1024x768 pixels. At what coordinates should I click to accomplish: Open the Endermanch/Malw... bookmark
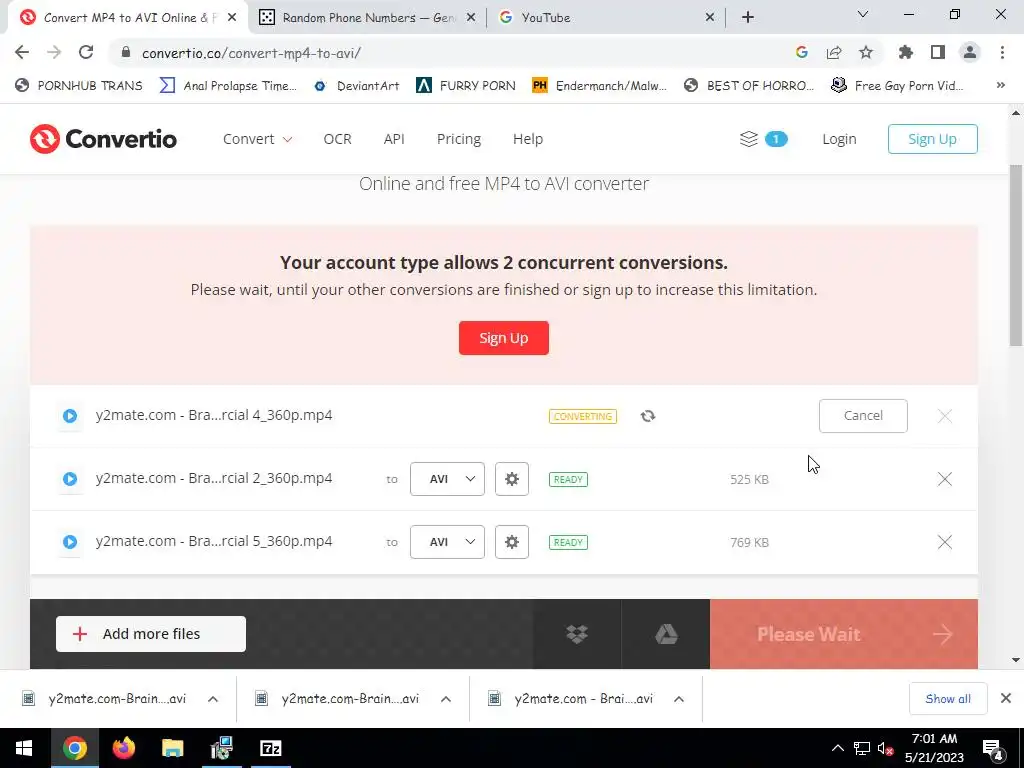tap(600, 86)
